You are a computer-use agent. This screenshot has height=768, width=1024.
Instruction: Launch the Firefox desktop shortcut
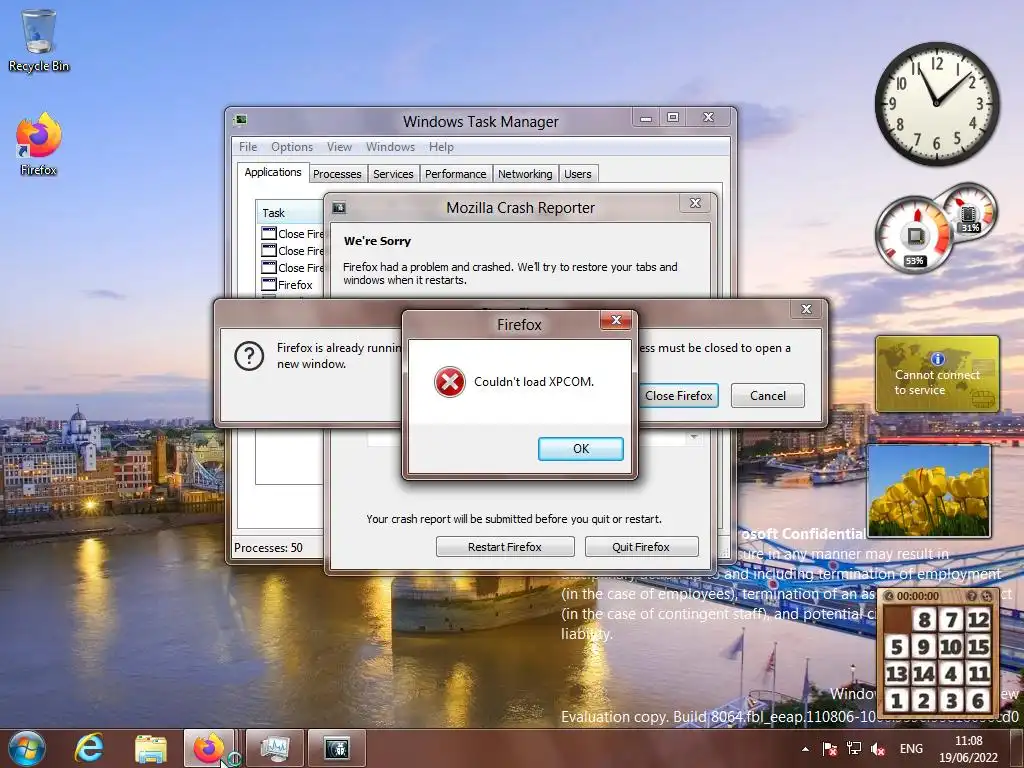tap(39, 145)
